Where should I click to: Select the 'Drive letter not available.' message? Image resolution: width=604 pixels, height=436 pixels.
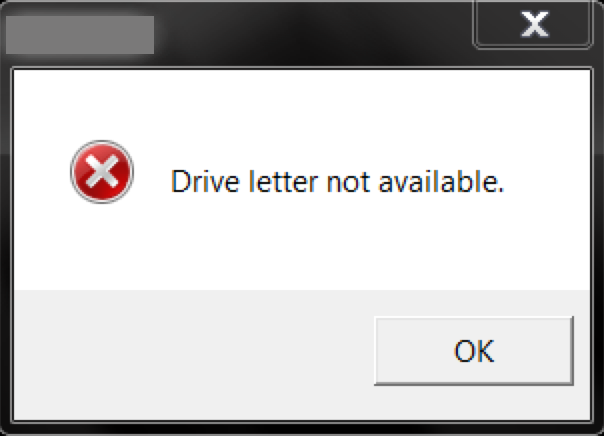tap(337, 181)
